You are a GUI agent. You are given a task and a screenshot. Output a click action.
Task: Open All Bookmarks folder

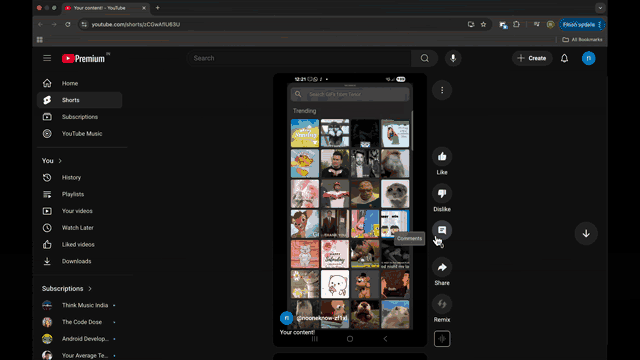point(582,40)
